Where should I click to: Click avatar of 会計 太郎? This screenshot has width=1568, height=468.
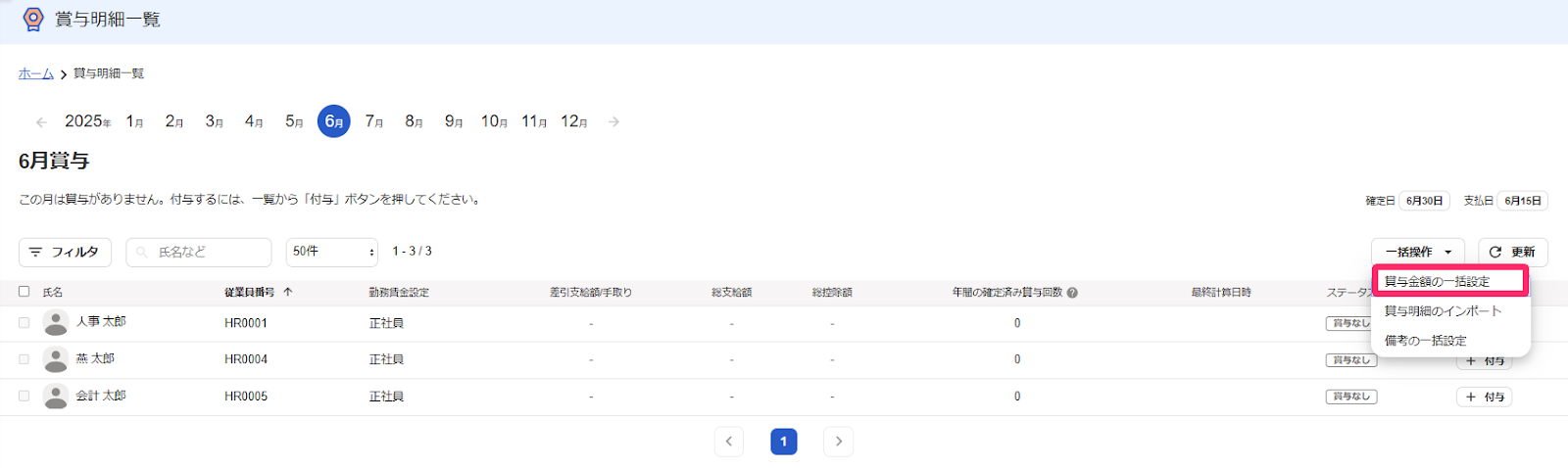(56, 397)
